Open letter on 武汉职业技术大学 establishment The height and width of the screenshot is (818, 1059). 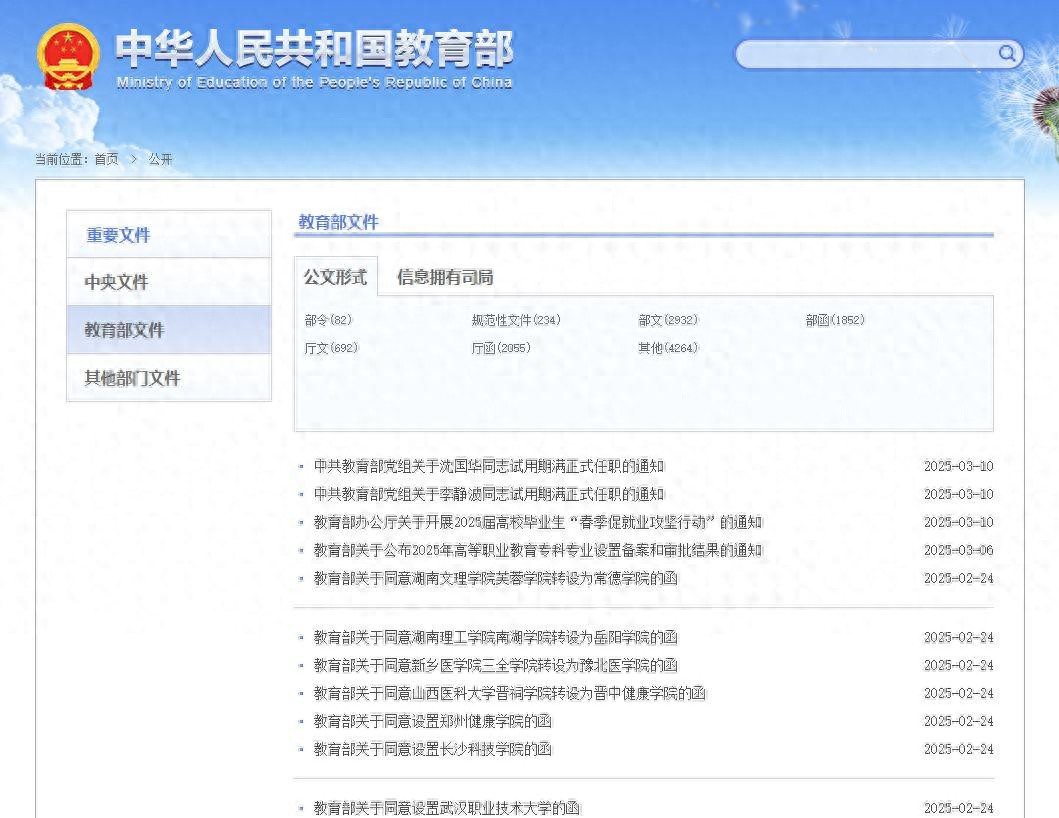[446, 808]
